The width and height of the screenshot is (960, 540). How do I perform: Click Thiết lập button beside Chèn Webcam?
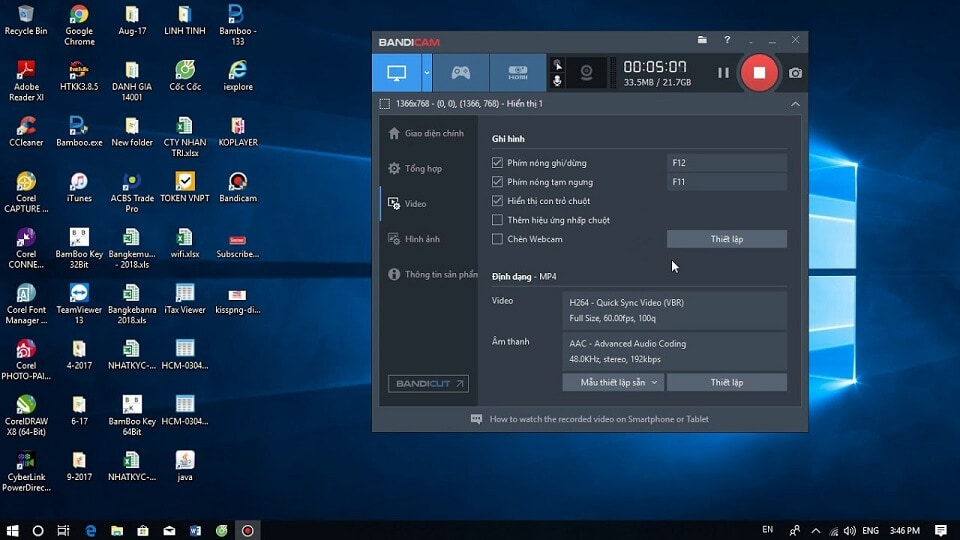coord(727,239)
